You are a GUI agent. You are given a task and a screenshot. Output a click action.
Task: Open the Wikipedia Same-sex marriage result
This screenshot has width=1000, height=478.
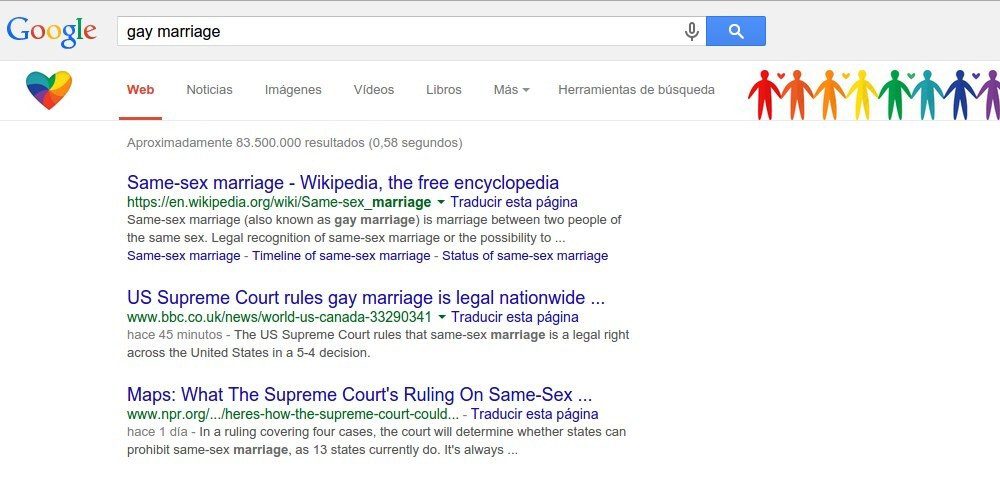[343, 183]
